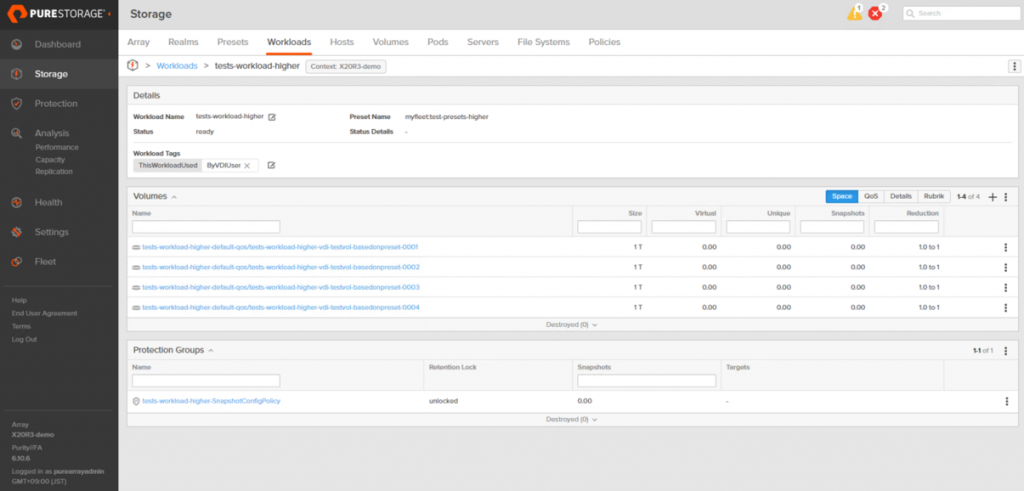Viewport: 1024px width, 491px height.
Task: Collapse the Volumes panel
Action: [x=174, y=197]
